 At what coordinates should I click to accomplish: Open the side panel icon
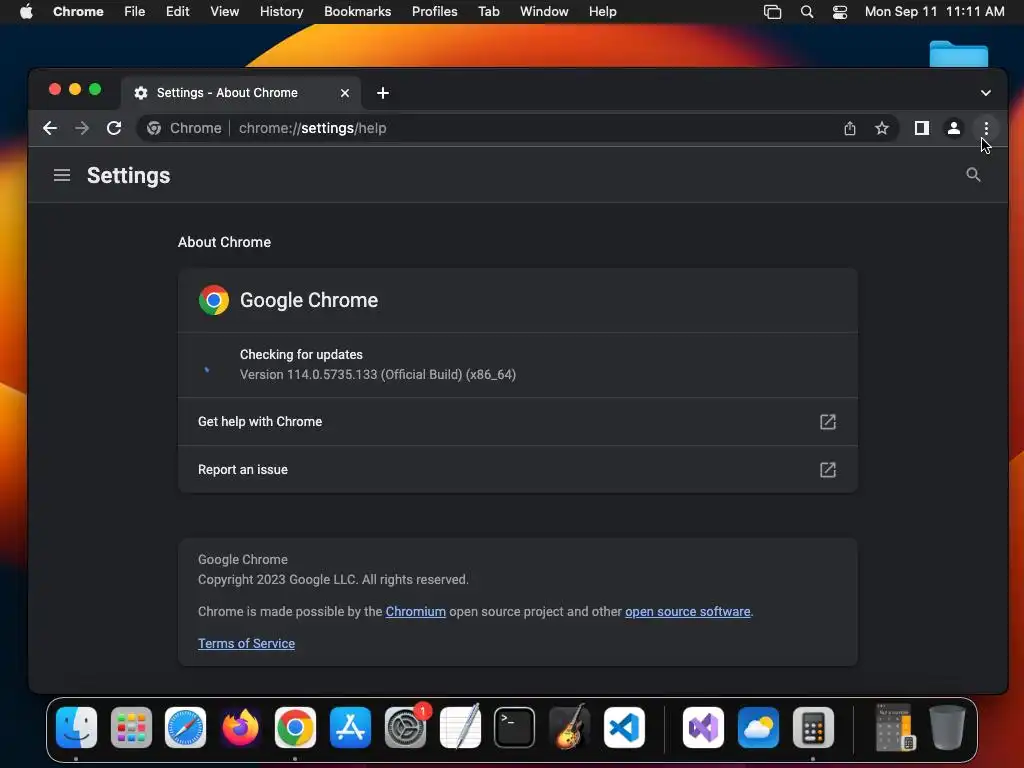921,128
